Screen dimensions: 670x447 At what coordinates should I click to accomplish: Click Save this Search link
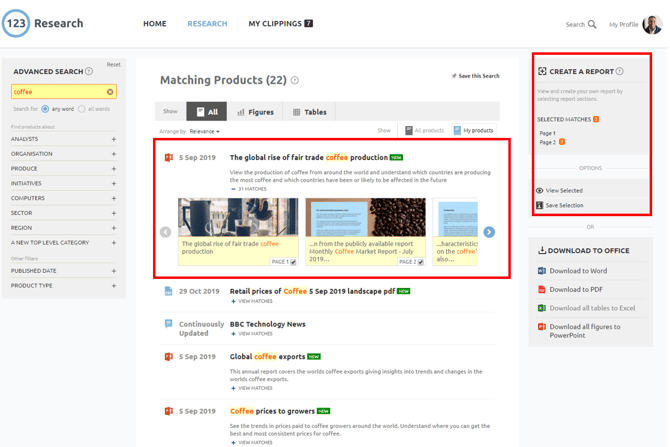476,76
